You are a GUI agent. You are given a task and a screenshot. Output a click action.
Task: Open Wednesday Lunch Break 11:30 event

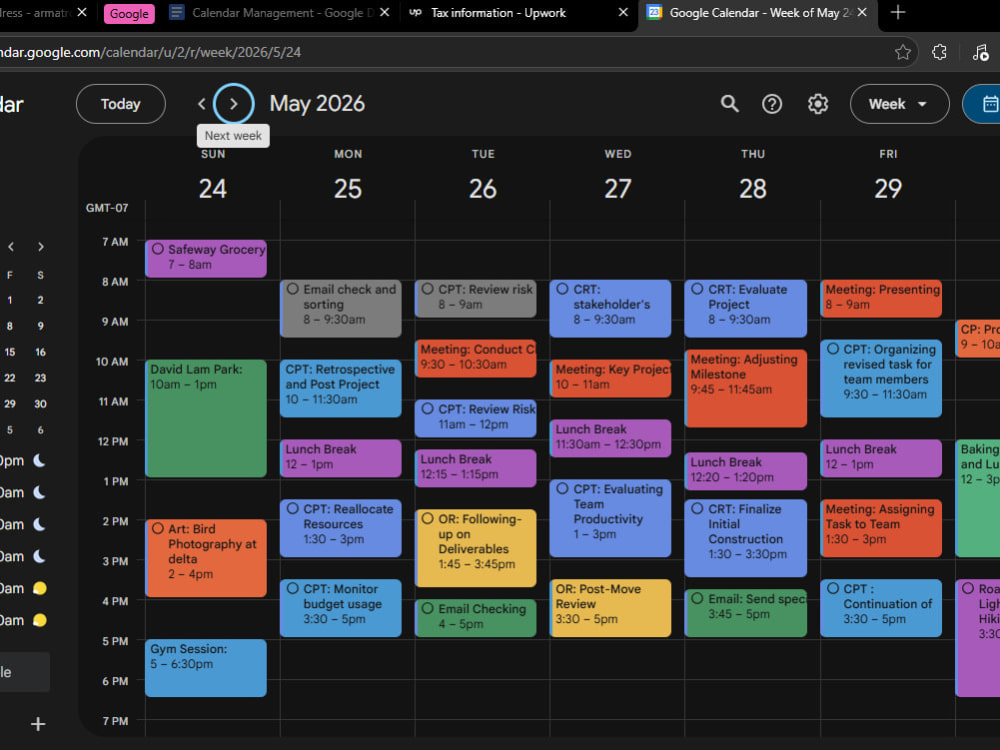(x=611, y=438)
